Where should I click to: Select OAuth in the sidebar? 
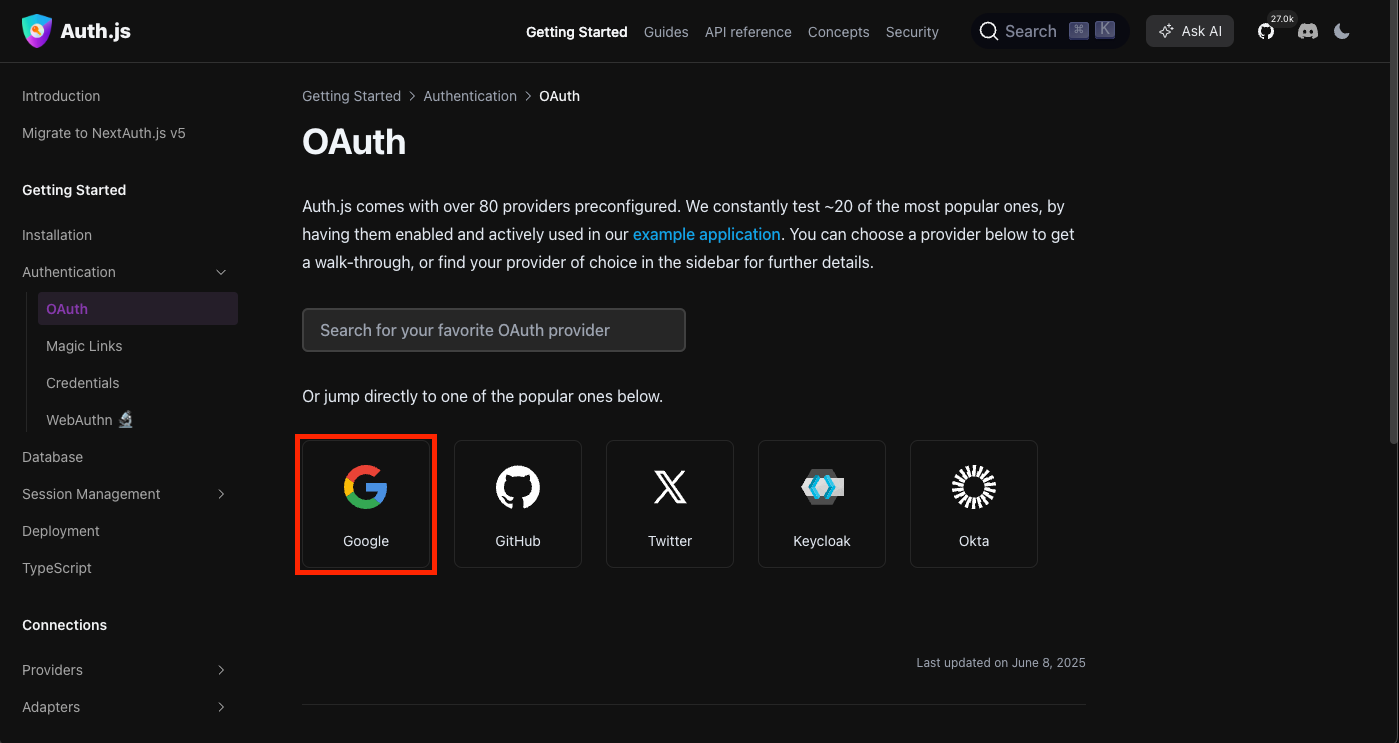[x=138, y=309]
